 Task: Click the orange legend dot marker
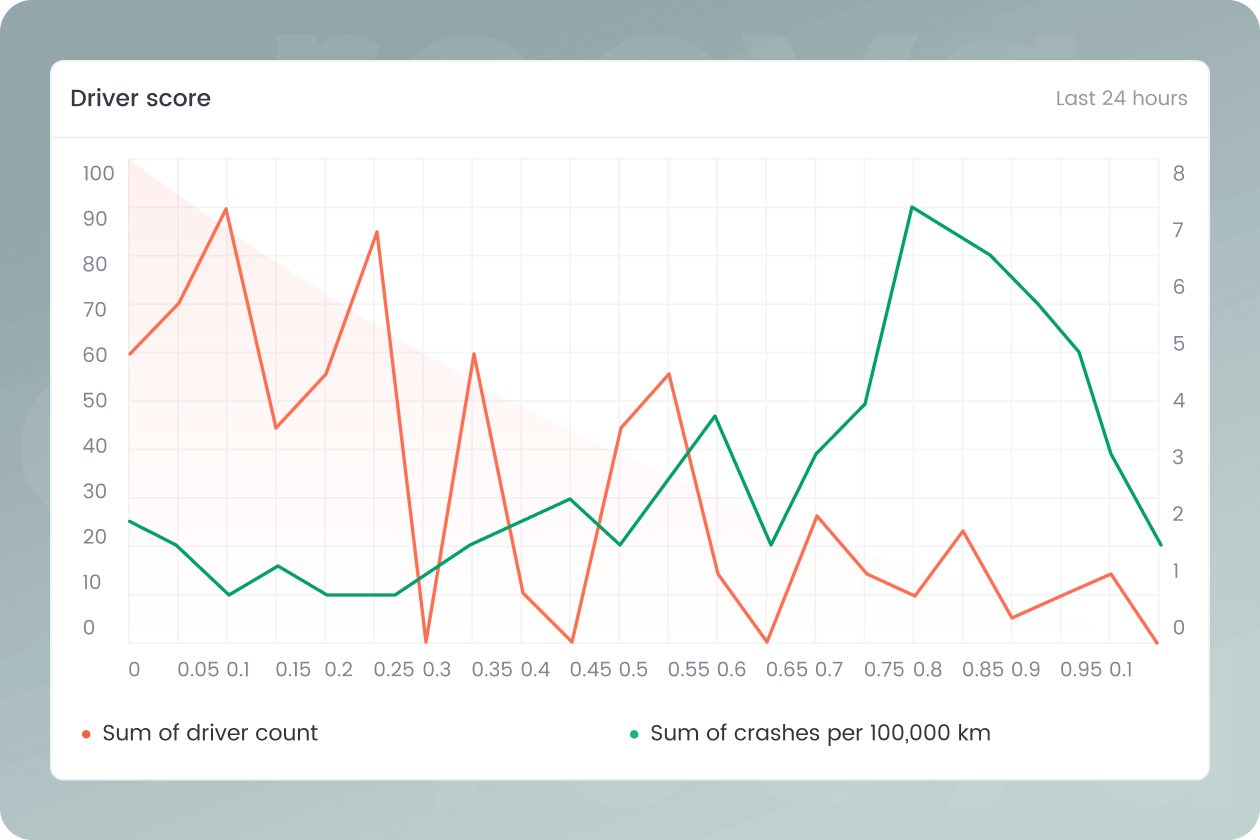click(88, 732)
